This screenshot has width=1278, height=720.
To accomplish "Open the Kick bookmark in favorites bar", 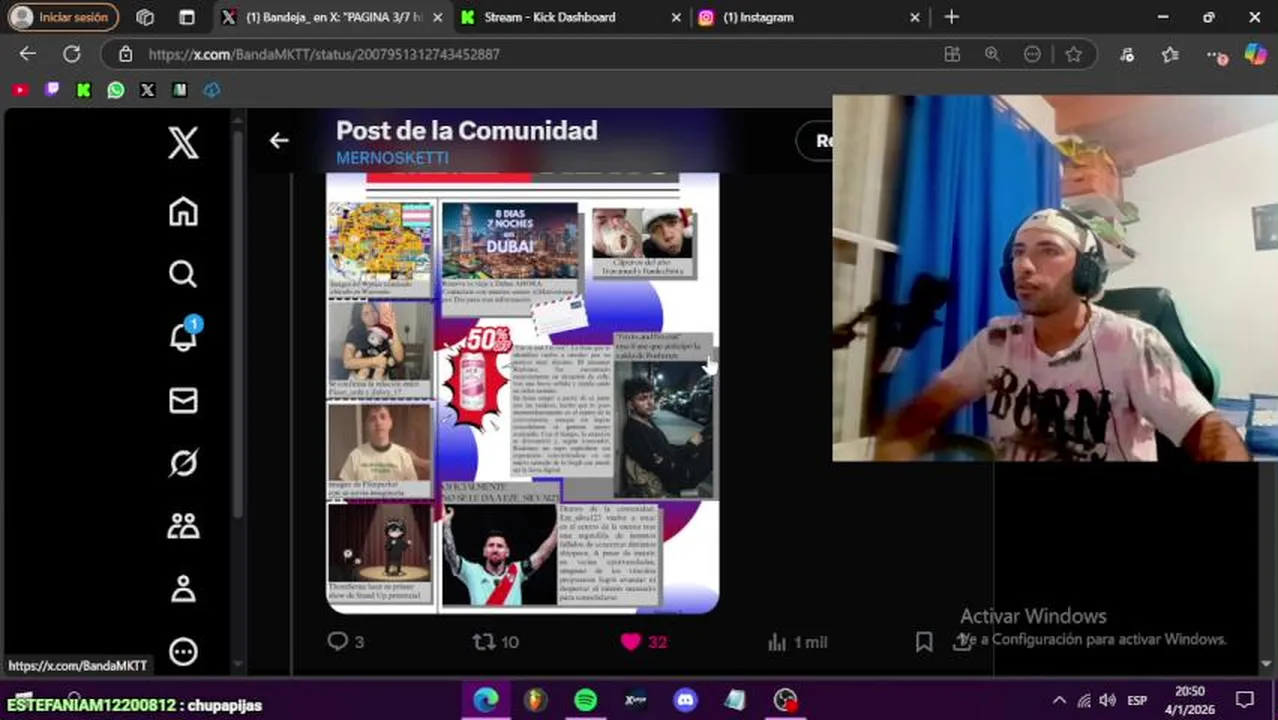I will point(84,90).
